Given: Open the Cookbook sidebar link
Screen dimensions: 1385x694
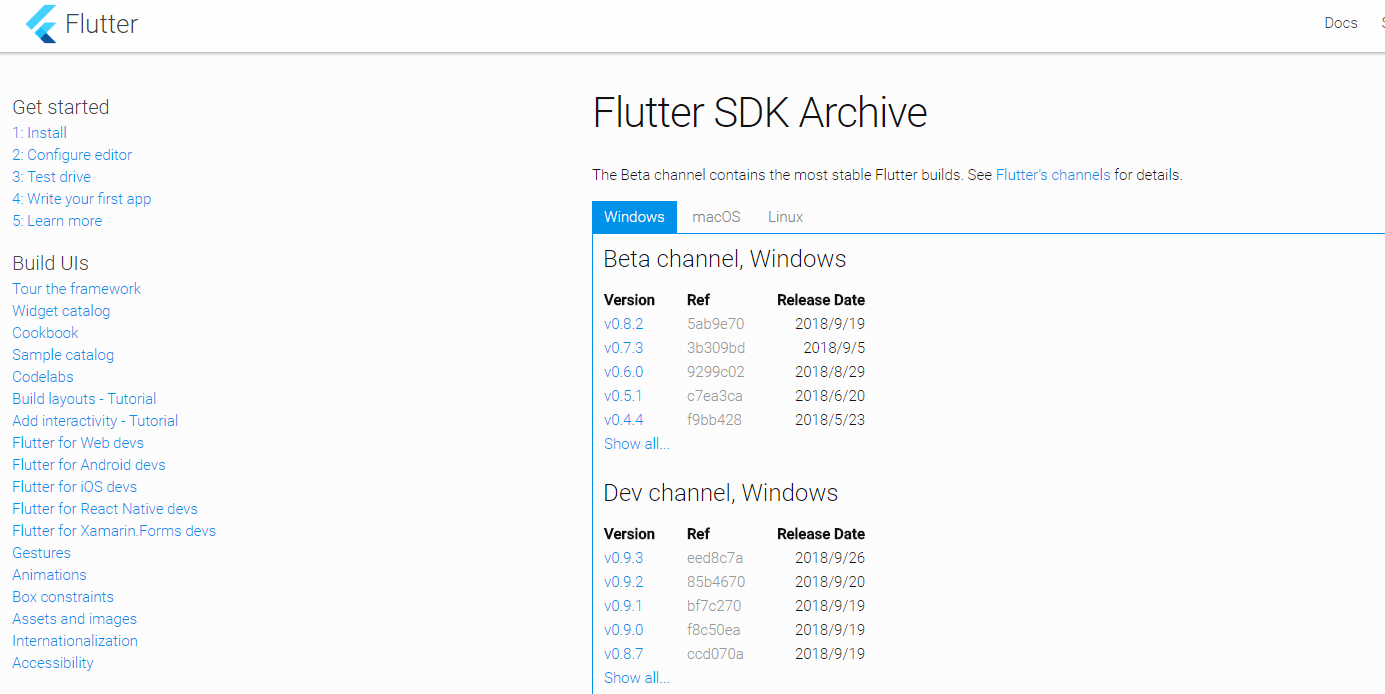Looking at the screenshot, I should point(44,332).
